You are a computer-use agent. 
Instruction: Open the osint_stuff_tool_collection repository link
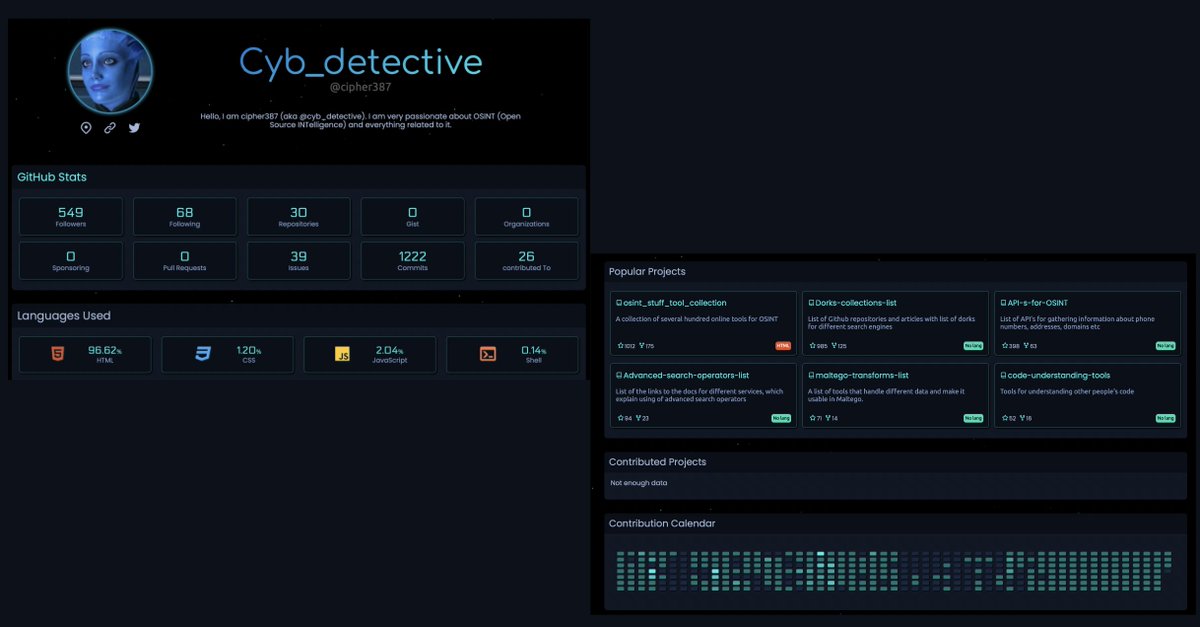(x=672, y=302)
